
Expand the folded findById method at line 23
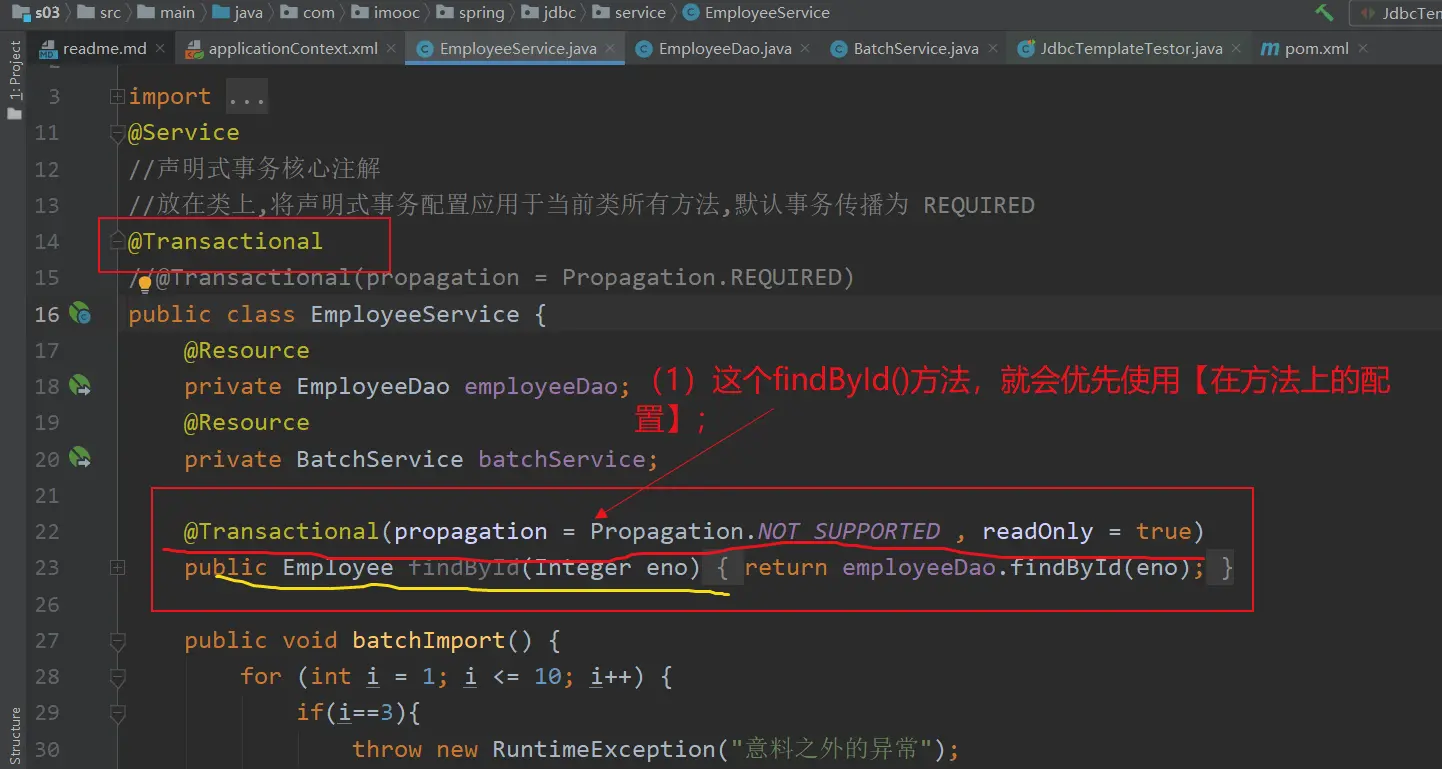click(x=117, y=568)
